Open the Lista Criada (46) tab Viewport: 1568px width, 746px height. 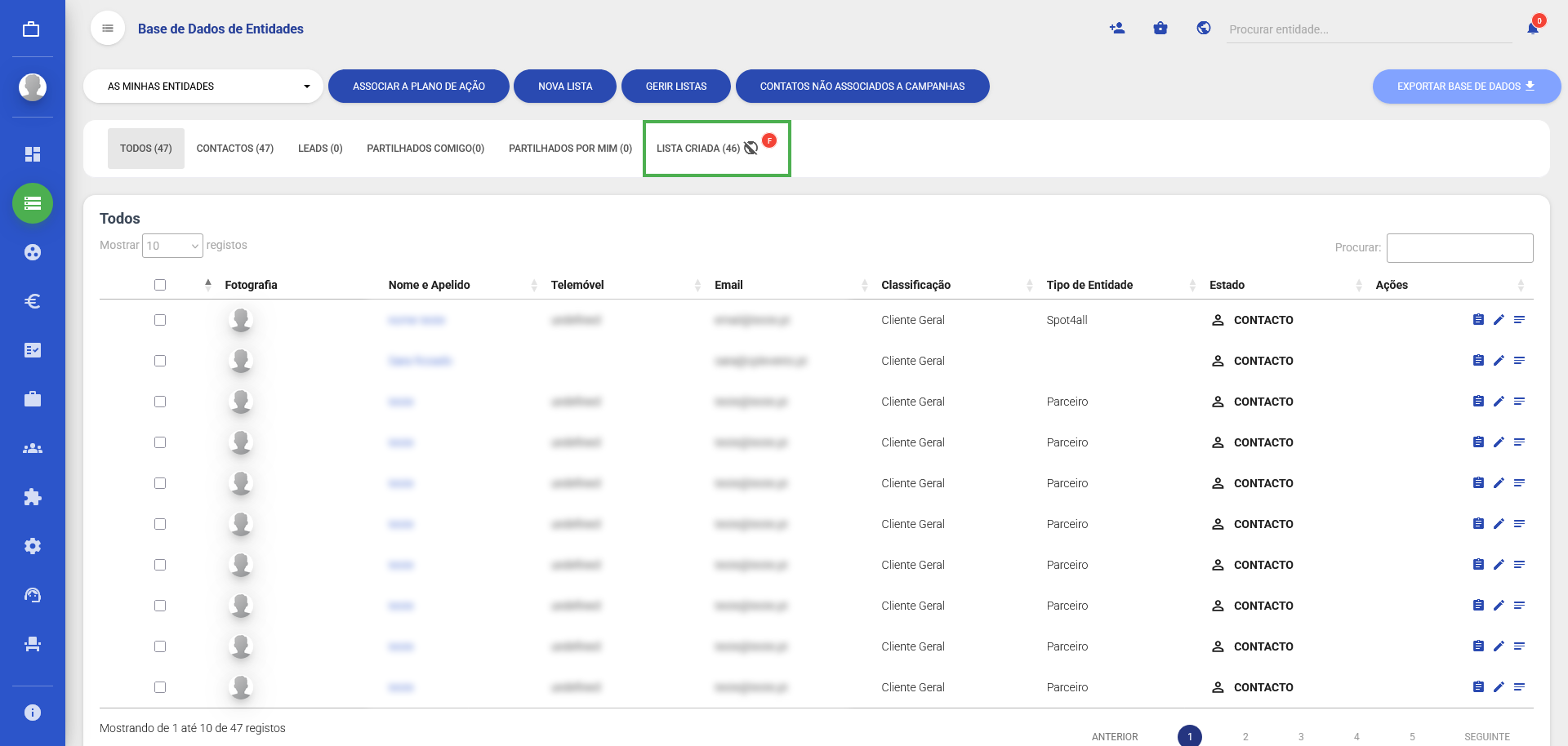(698, 149)
